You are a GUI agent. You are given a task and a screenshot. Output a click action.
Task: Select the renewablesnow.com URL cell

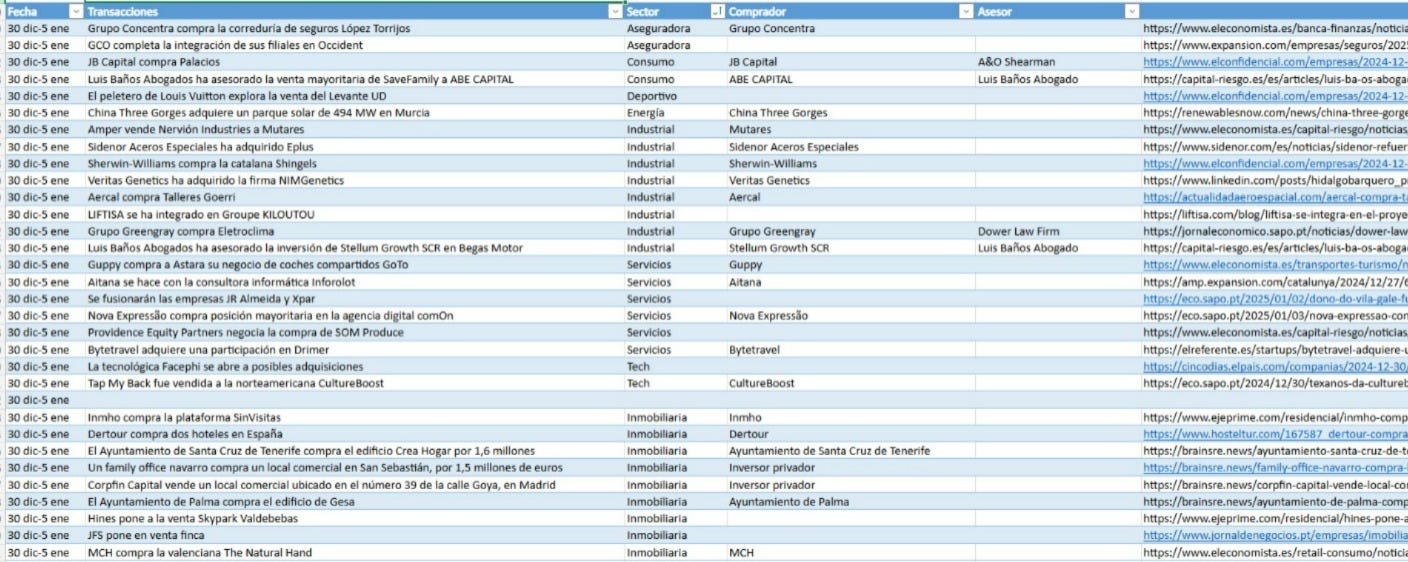(x=1275, y=113)
